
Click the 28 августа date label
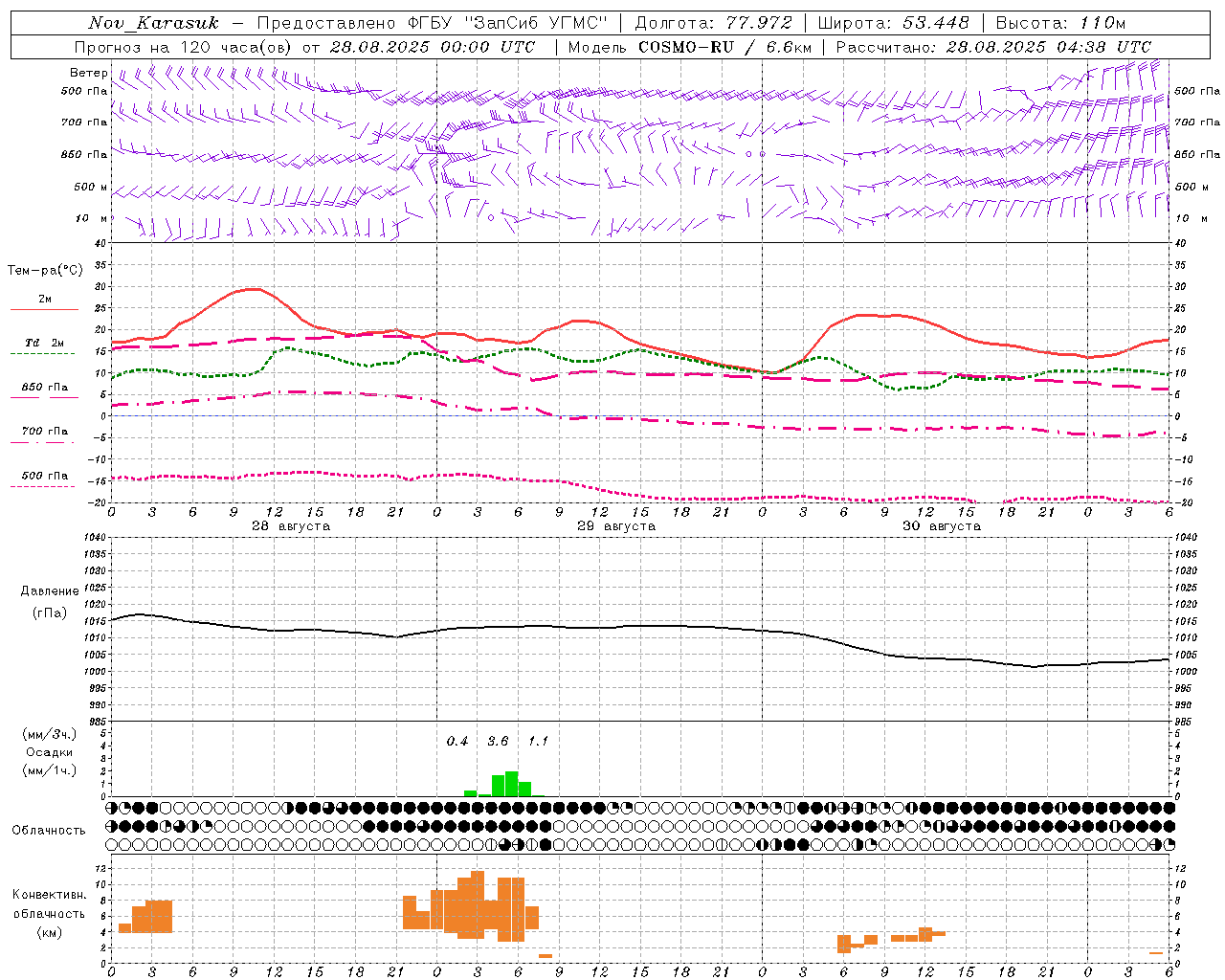tap(291, 526)
